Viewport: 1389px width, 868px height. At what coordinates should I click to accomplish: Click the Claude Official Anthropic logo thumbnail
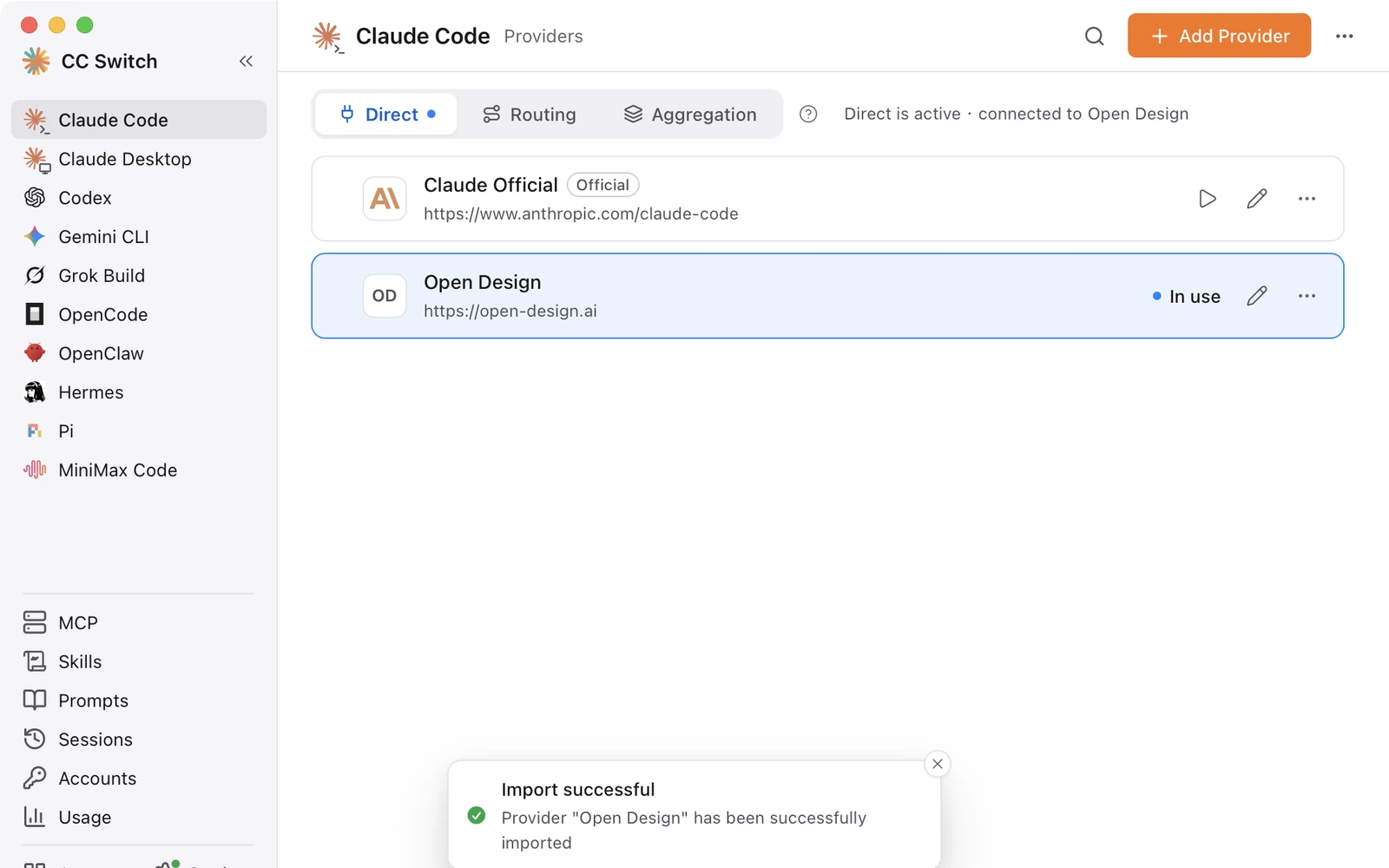point(385,199)
